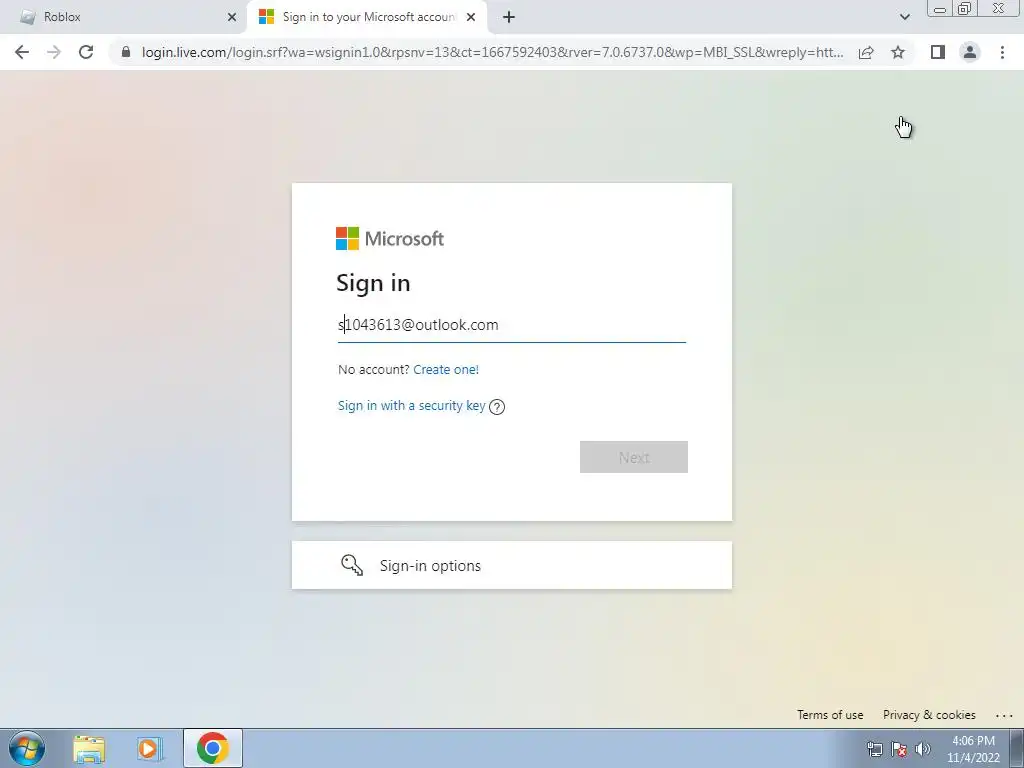Click the browser forward arrow
This screenshot has height=768, width=1024.
(x=54, y=52)
